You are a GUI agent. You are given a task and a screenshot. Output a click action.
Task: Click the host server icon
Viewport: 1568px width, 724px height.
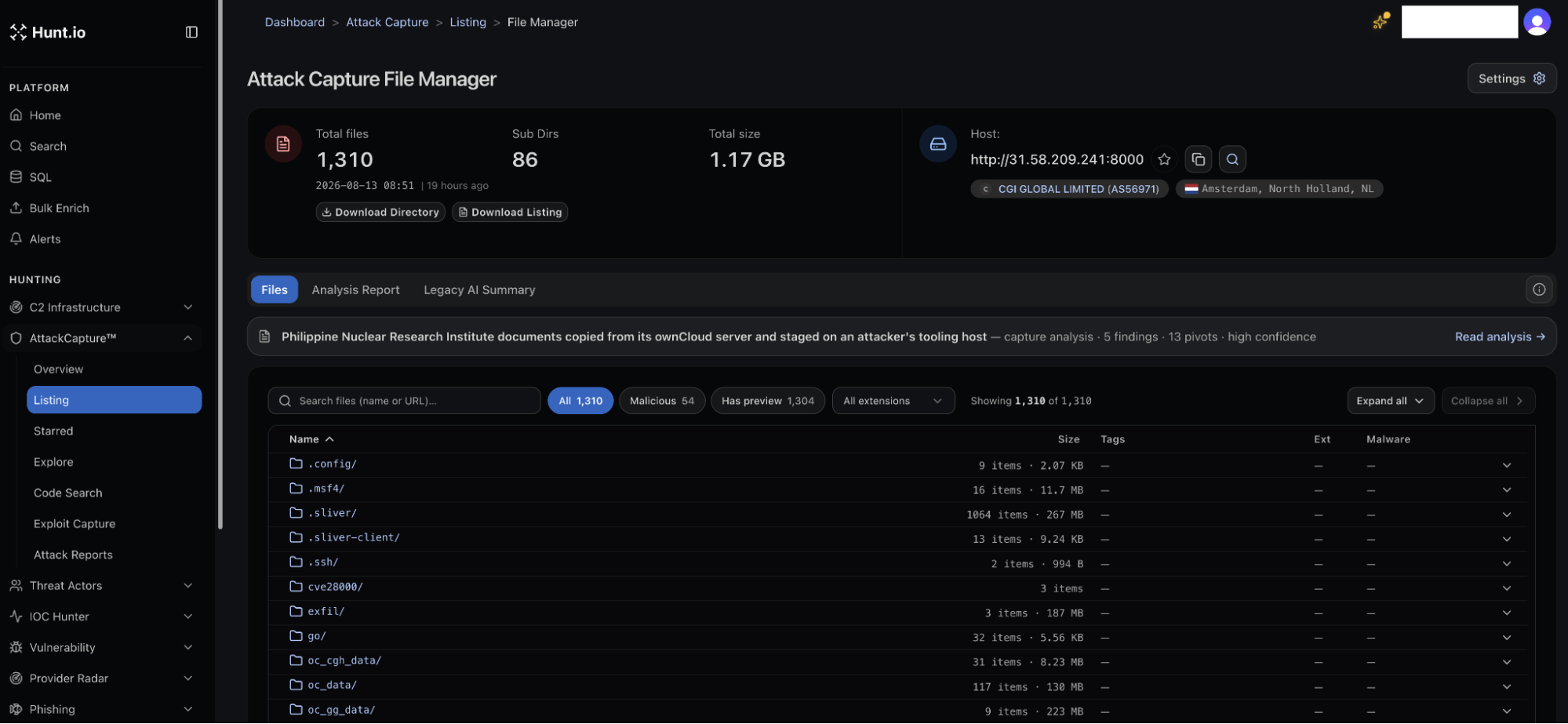click(x=938, y=144)
